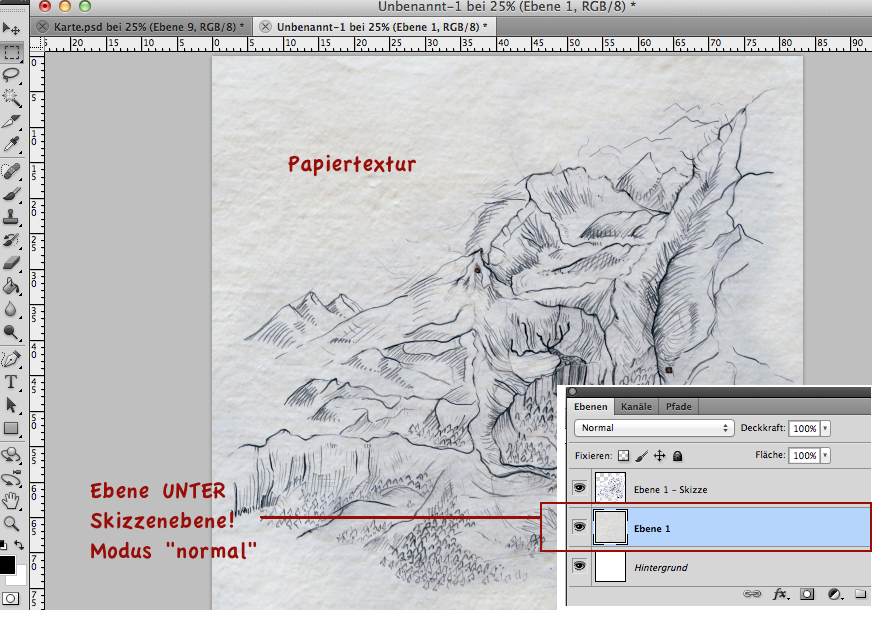Screen dimensions: 882x619
Task: Select the Lasso tool
Action: point(12,75)
